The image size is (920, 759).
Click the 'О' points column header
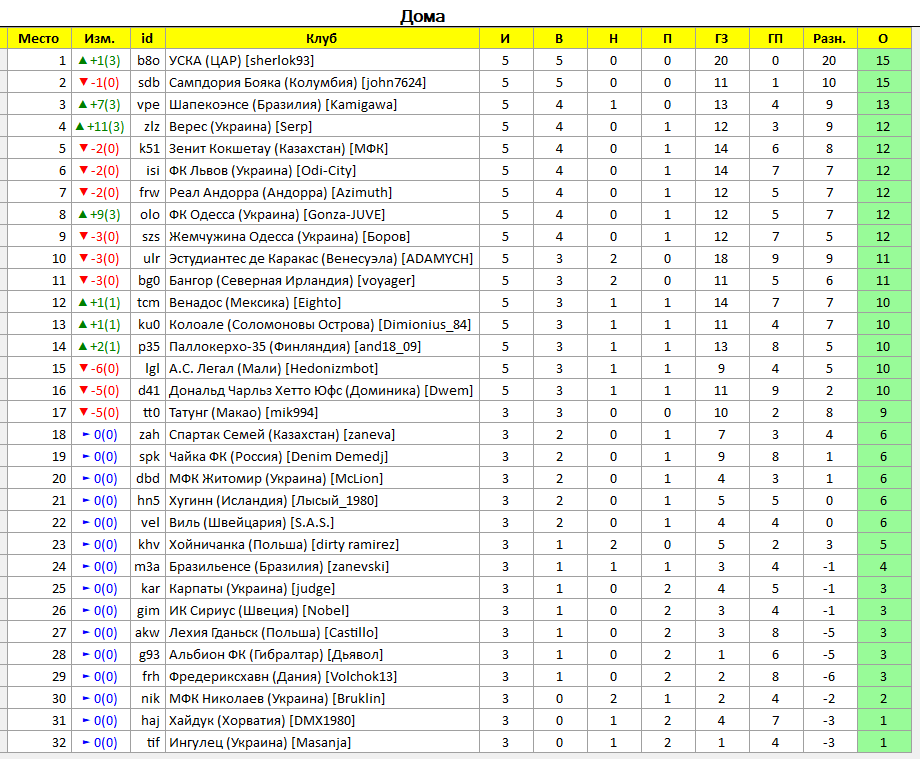click(x=884, y=39)
